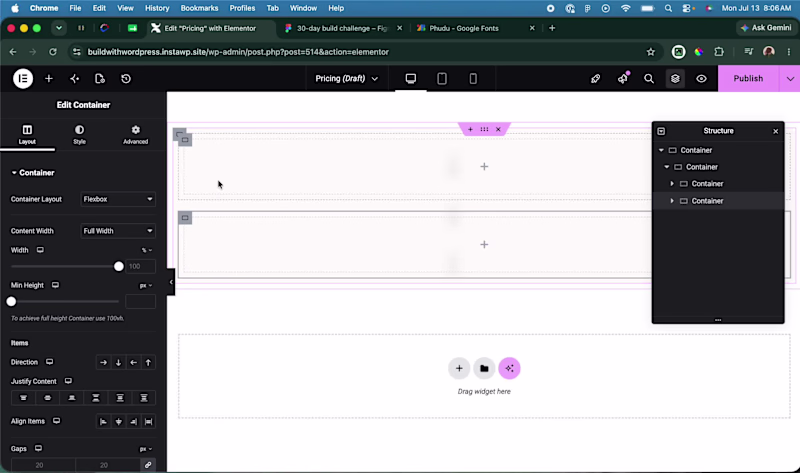Image resolution: width=800 pixels, height=473 pixels.
Task: Click Ask Gemini button
Action: coord(765,28)
